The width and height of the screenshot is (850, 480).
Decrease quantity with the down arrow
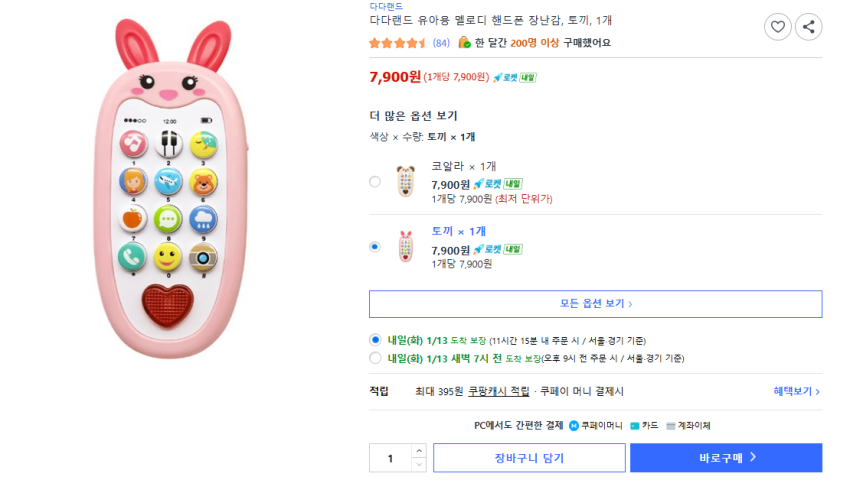tap(419, 465)
